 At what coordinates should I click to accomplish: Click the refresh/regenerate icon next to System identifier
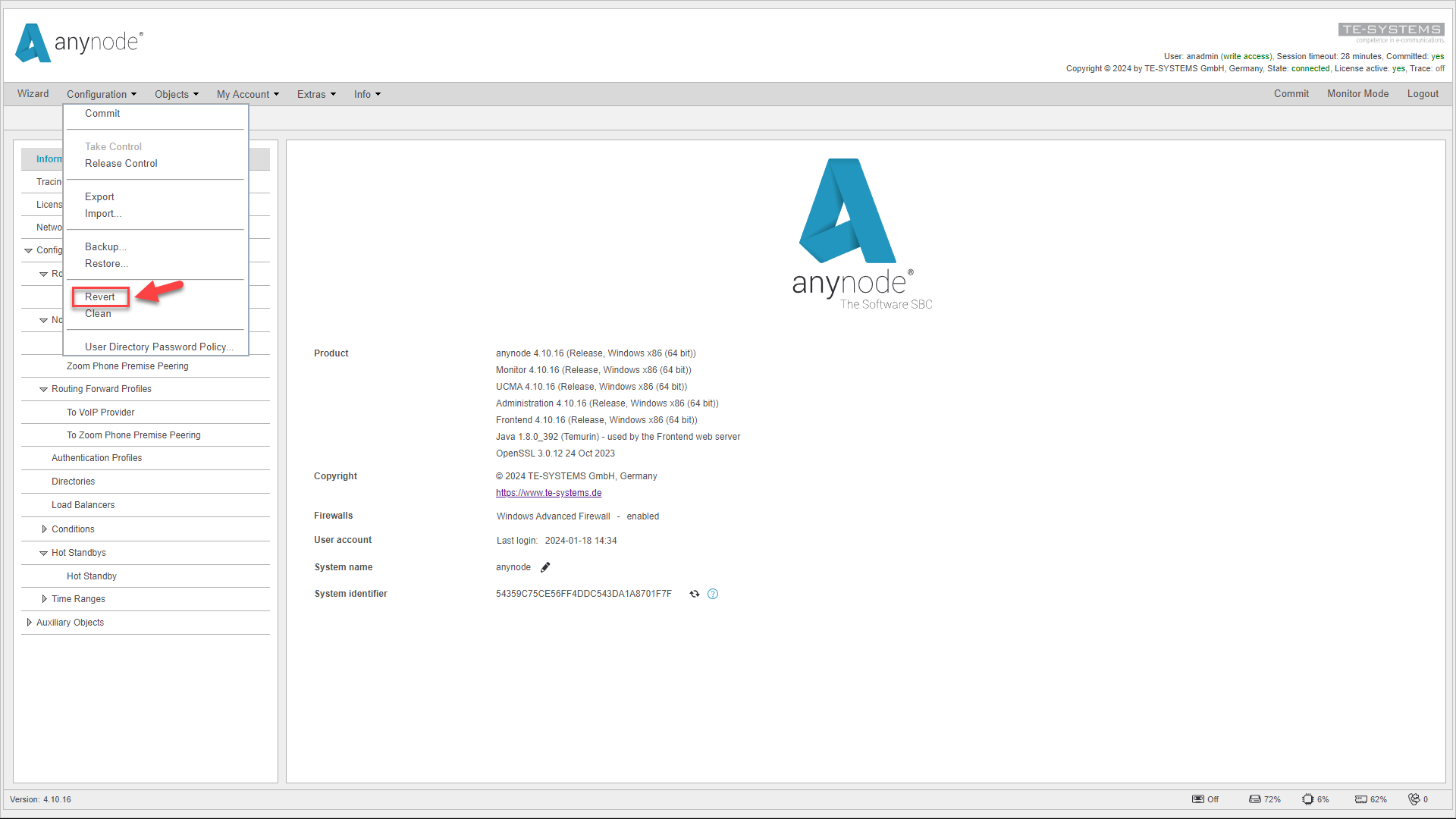coord(694,593)
